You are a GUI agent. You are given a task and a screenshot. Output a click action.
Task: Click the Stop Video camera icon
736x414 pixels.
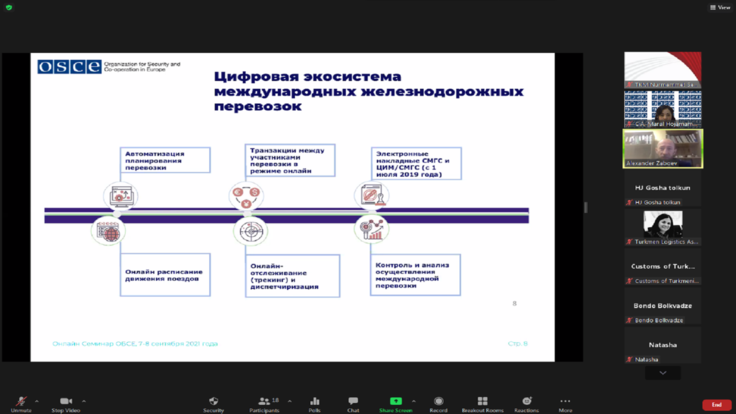click(x=66, y=401)
